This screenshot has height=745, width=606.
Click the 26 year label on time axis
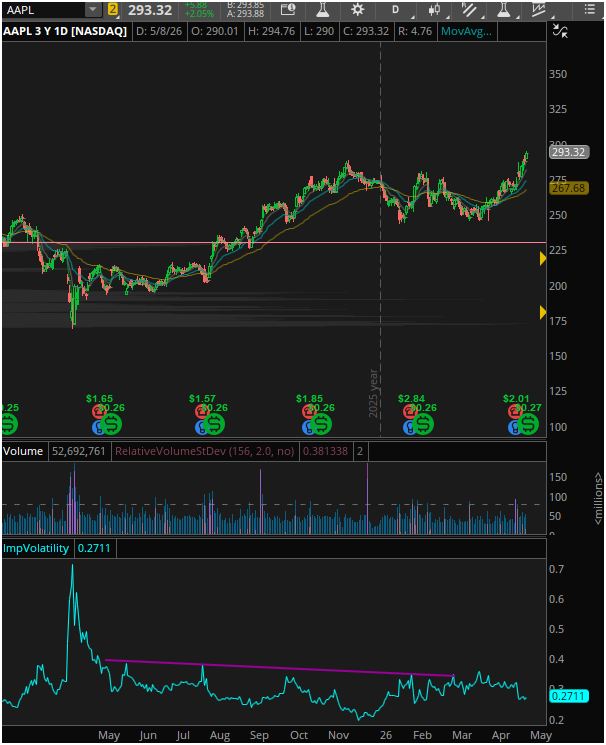click(x=386, y=735)
